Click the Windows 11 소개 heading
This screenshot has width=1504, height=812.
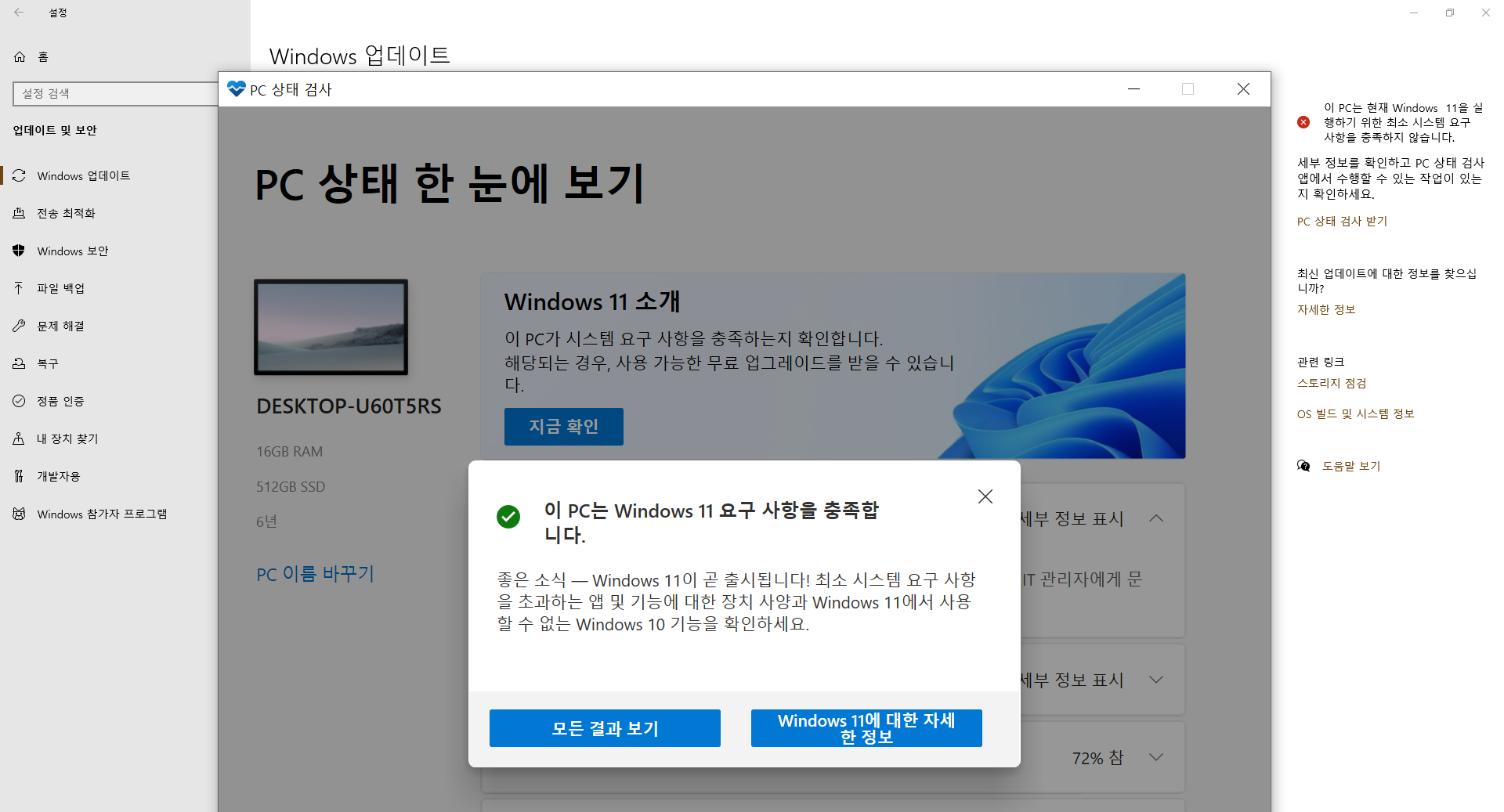[591, 301]
